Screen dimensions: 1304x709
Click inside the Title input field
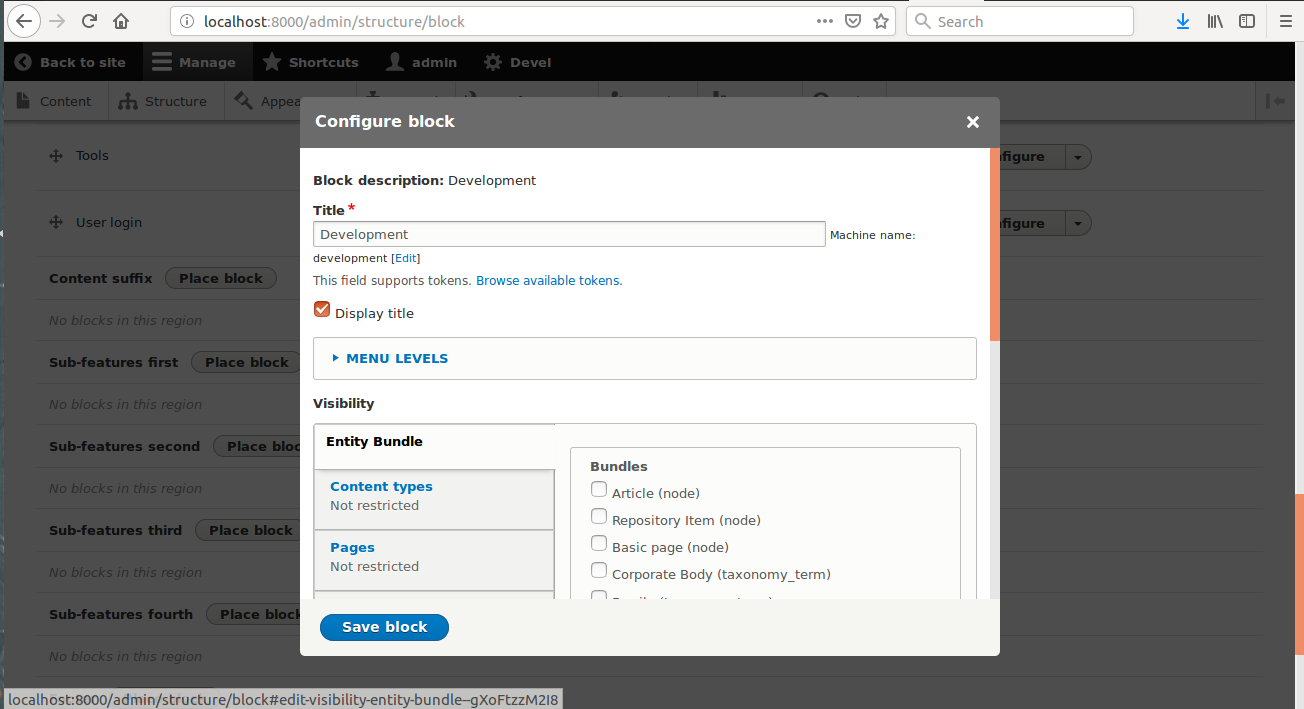point(568,234)
